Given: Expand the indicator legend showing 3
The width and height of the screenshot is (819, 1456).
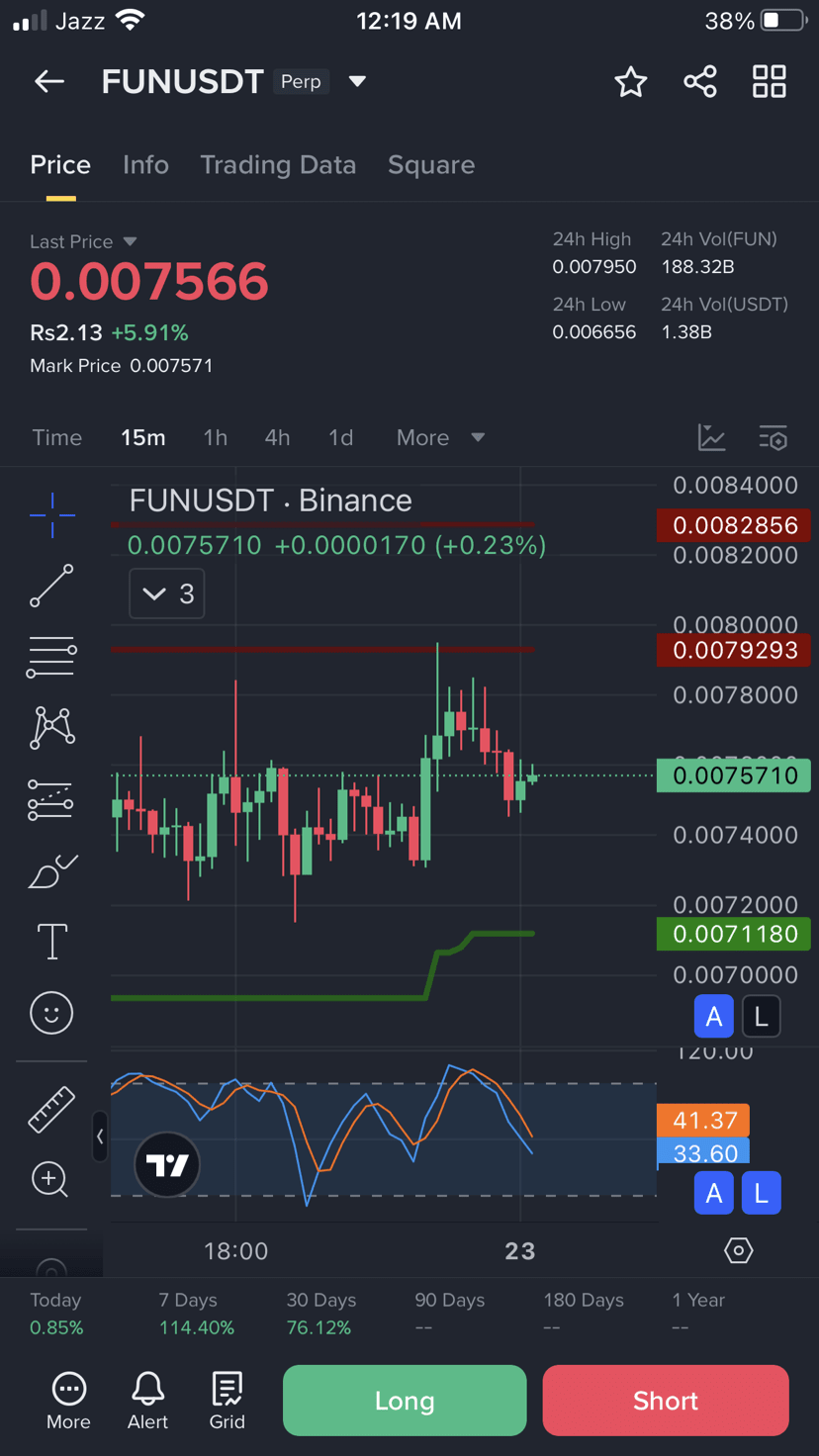Looking at the screenshot, I should click(x=167, y=593).
